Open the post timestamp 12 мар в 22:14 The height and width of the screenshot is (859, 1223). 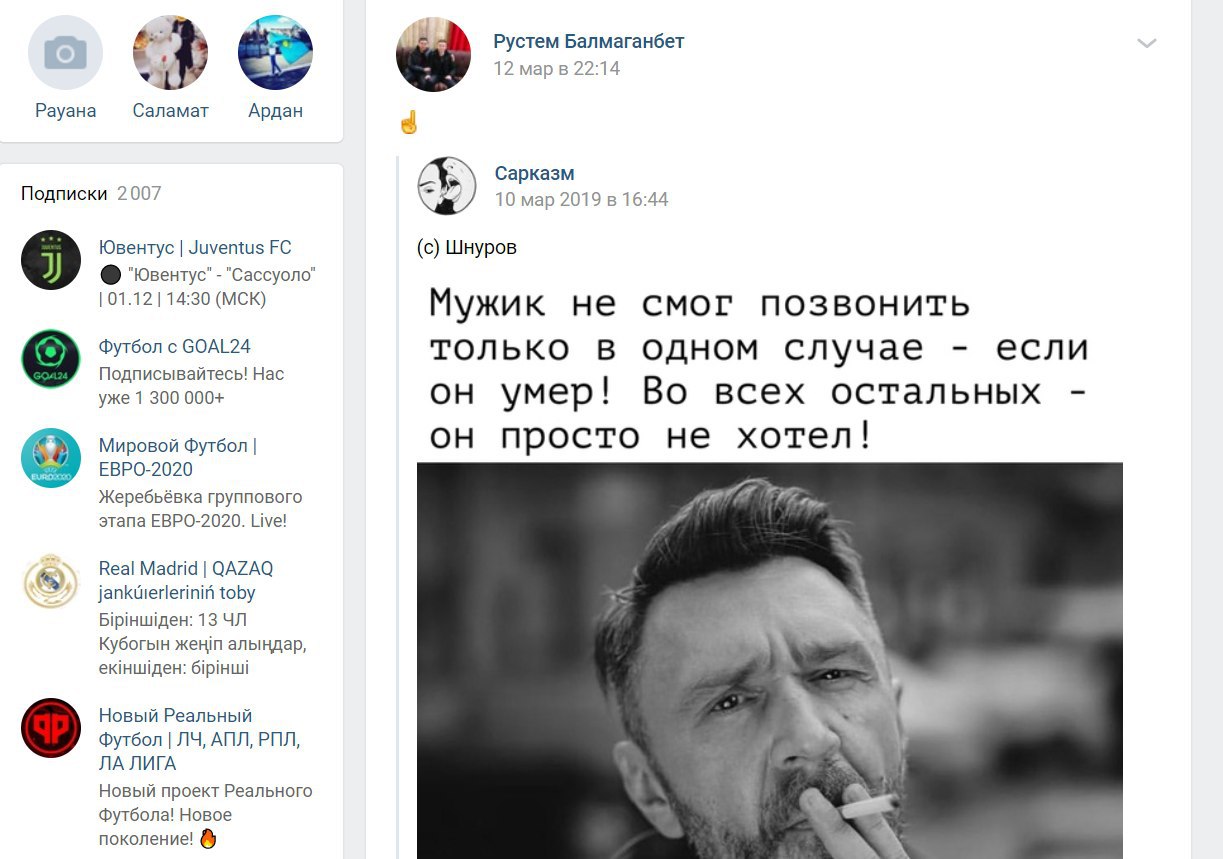[557, 69]
